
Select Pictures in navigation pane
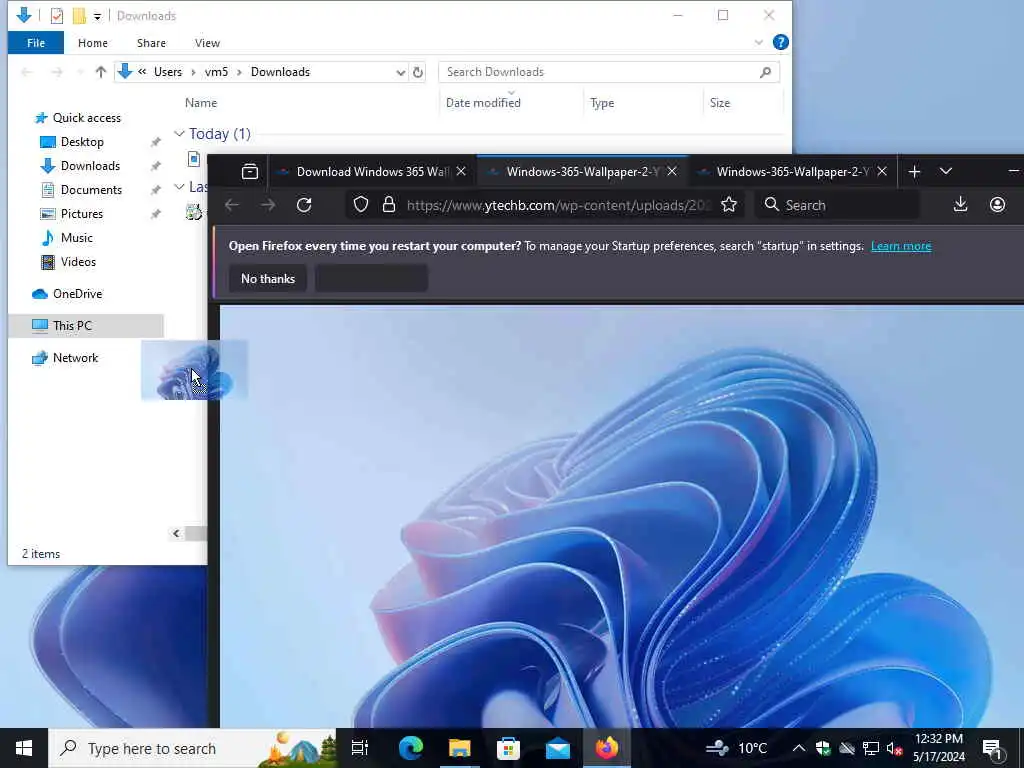[82, 214]
